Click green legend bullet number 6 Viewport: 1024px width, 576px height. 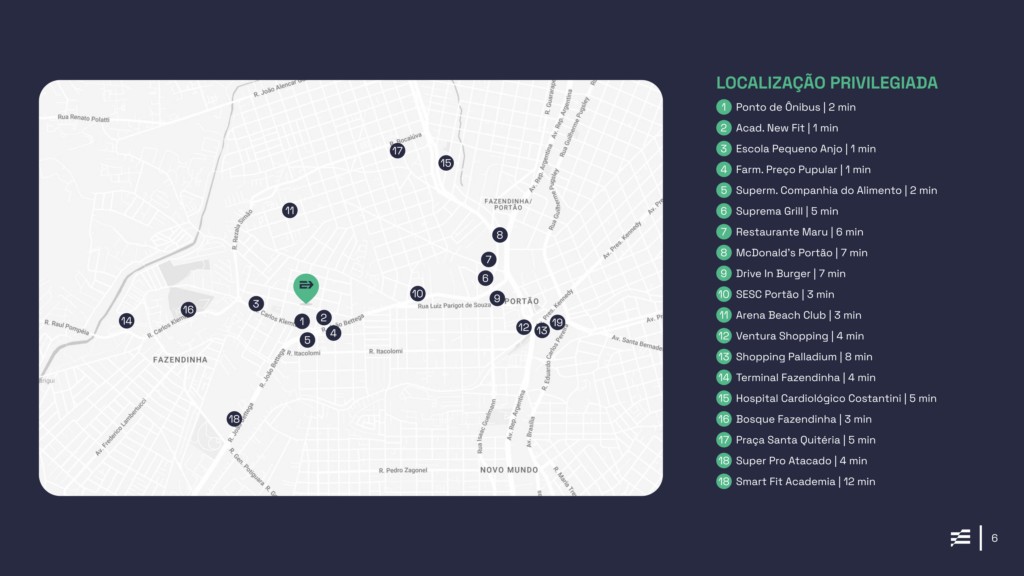pos(724,211)
